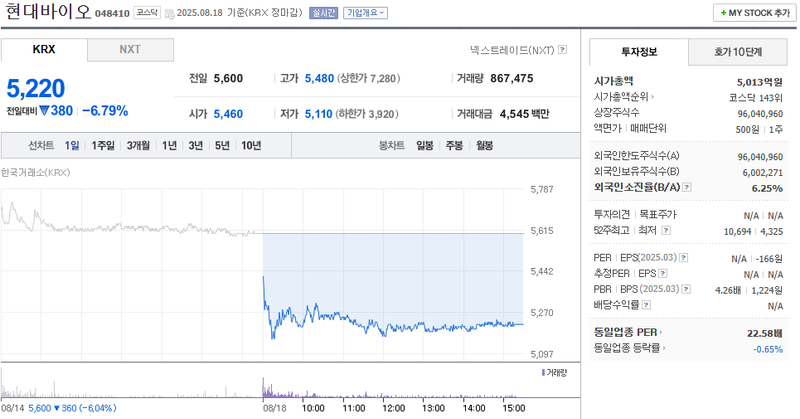800x419 pixels.
Task: Click the 코스닥 market badge
Action: coord(147,13)
